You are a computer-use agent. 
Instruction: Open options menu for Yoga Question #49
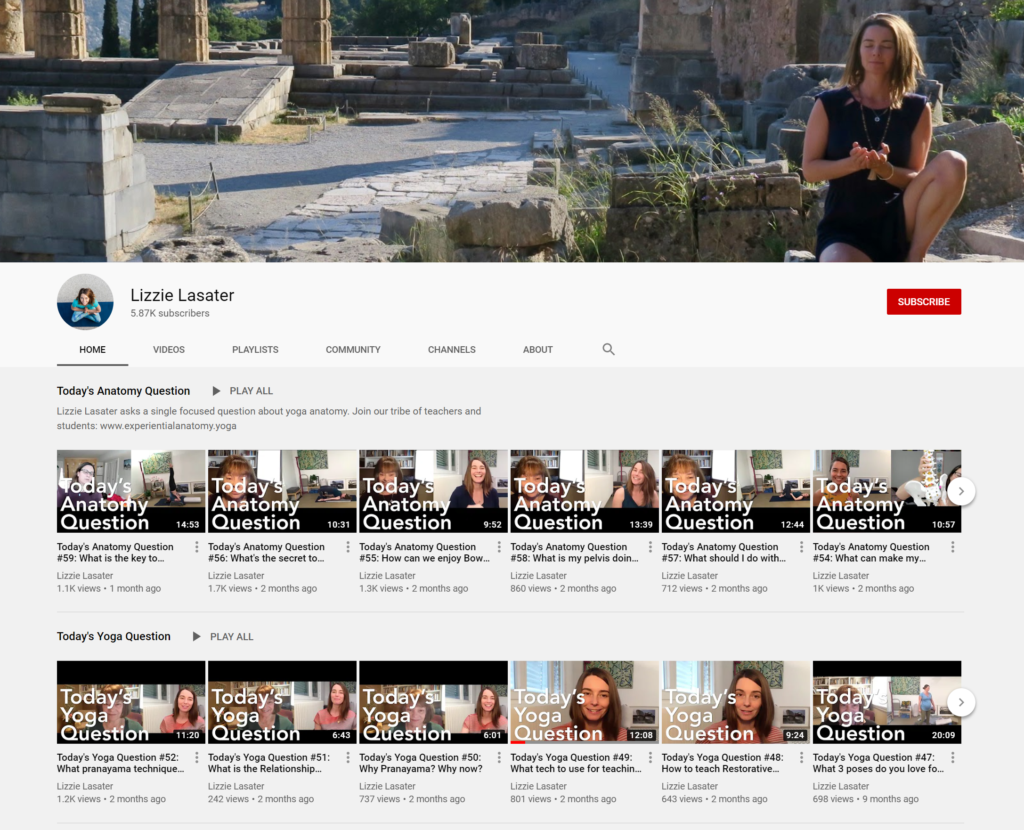(x=650, y=758)
